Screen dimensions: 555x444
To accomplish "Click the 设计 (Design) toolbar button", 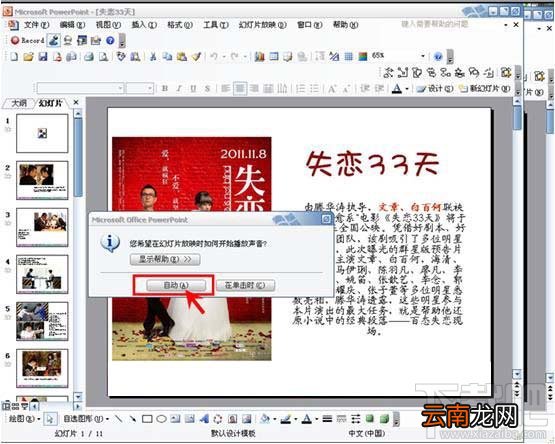I will coord(435,89).
